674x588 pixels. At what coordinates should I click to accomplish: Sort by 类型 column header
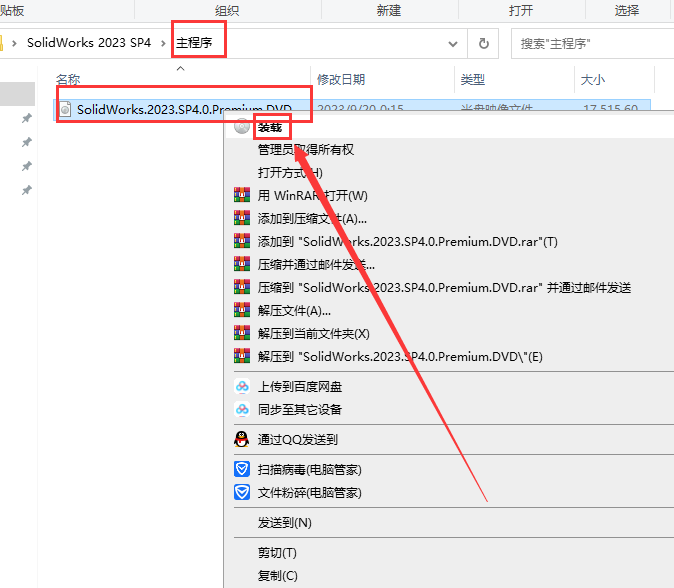click(x=472, y=79)
